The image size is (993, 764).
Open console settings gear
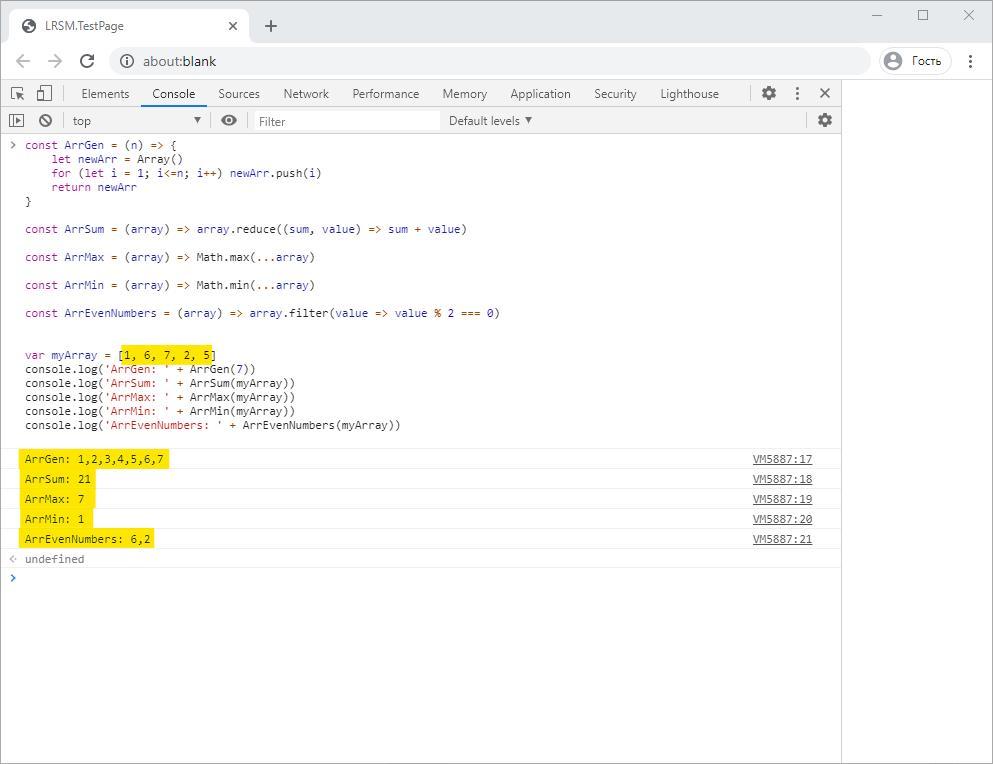tap(825, 120)
